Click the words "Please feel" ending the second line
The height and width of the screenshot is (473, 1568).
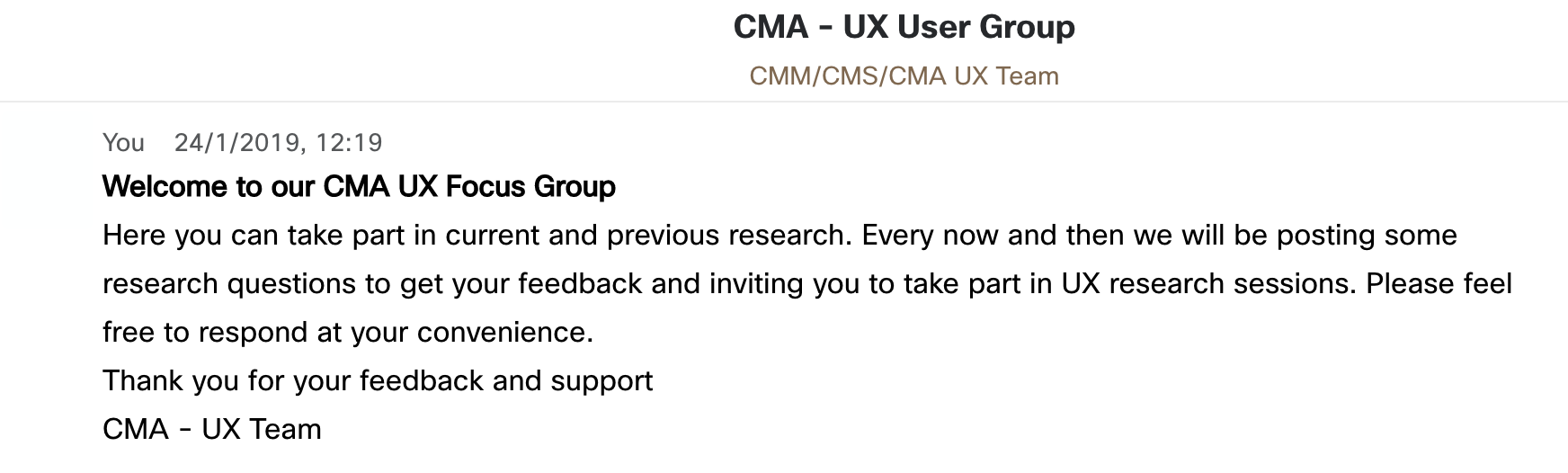click(x=1439, y=284)
